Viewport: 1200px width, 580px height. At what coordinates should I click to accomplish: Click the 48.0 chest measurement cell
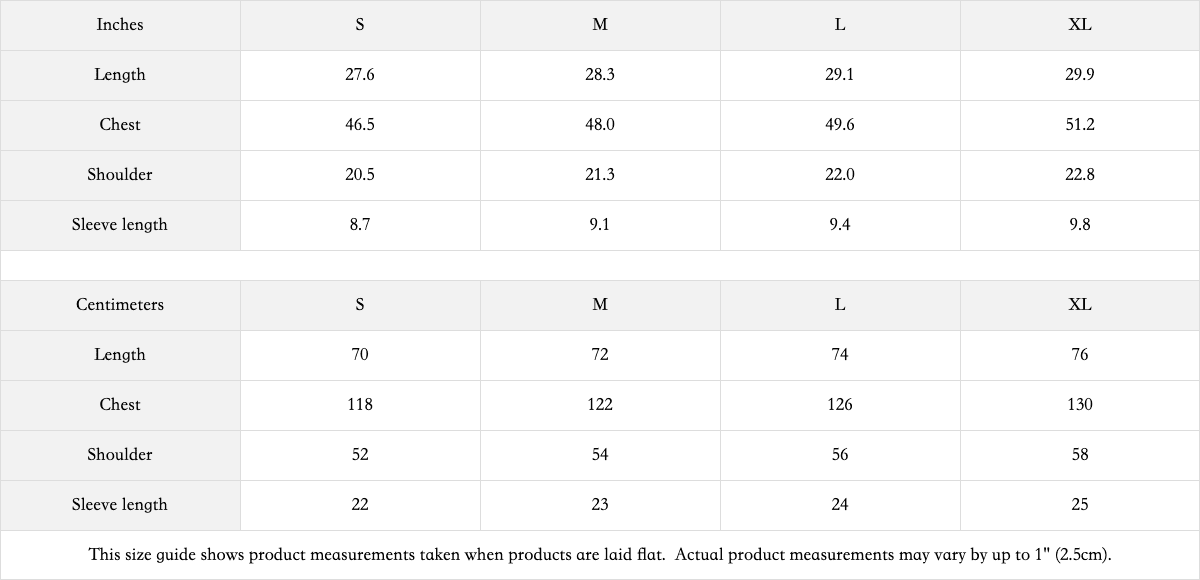coord(600,125)
